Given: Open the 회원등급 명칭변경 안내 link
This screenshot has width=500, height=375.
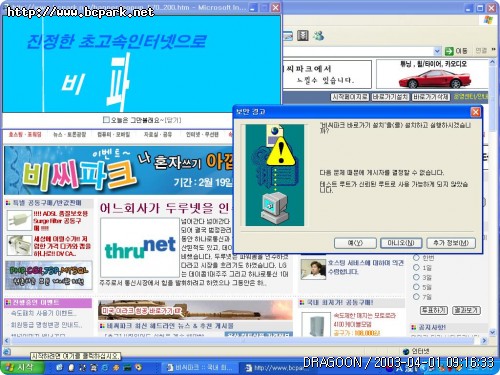Looking at the screenshot, I should 46,324.
